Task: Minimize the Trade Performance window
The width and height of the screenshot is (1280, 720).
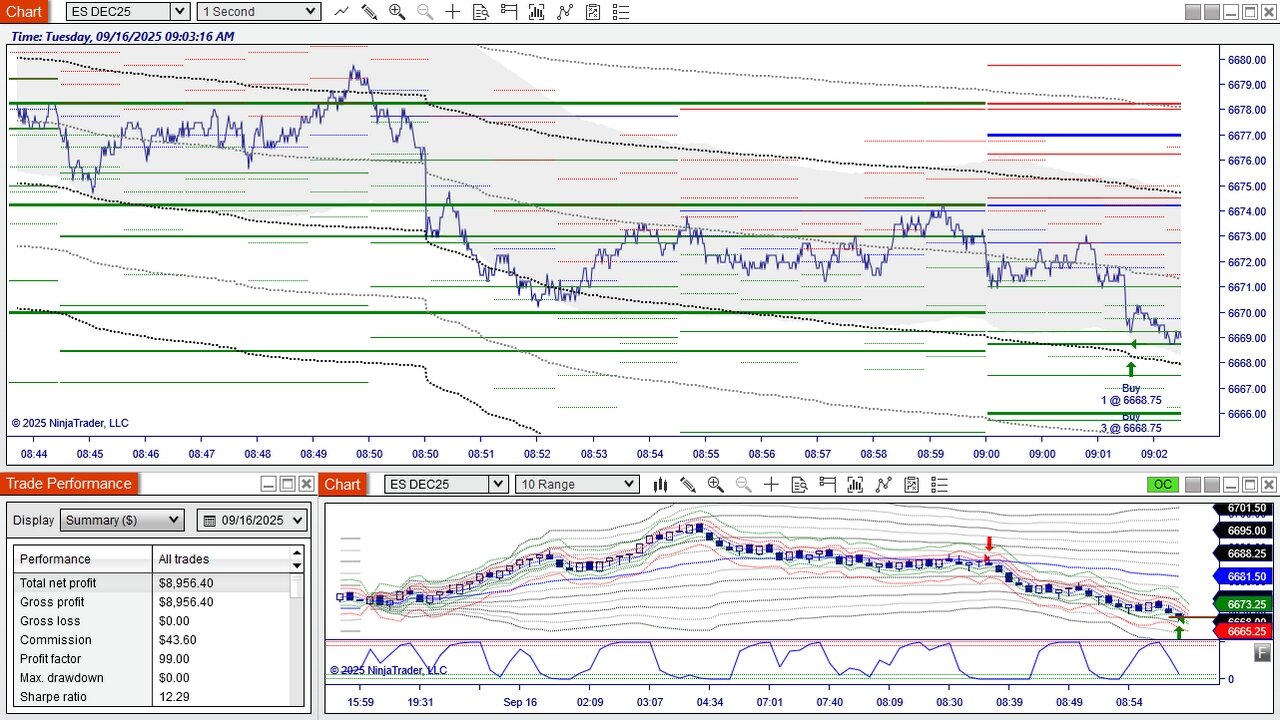Action: point(269,484)
